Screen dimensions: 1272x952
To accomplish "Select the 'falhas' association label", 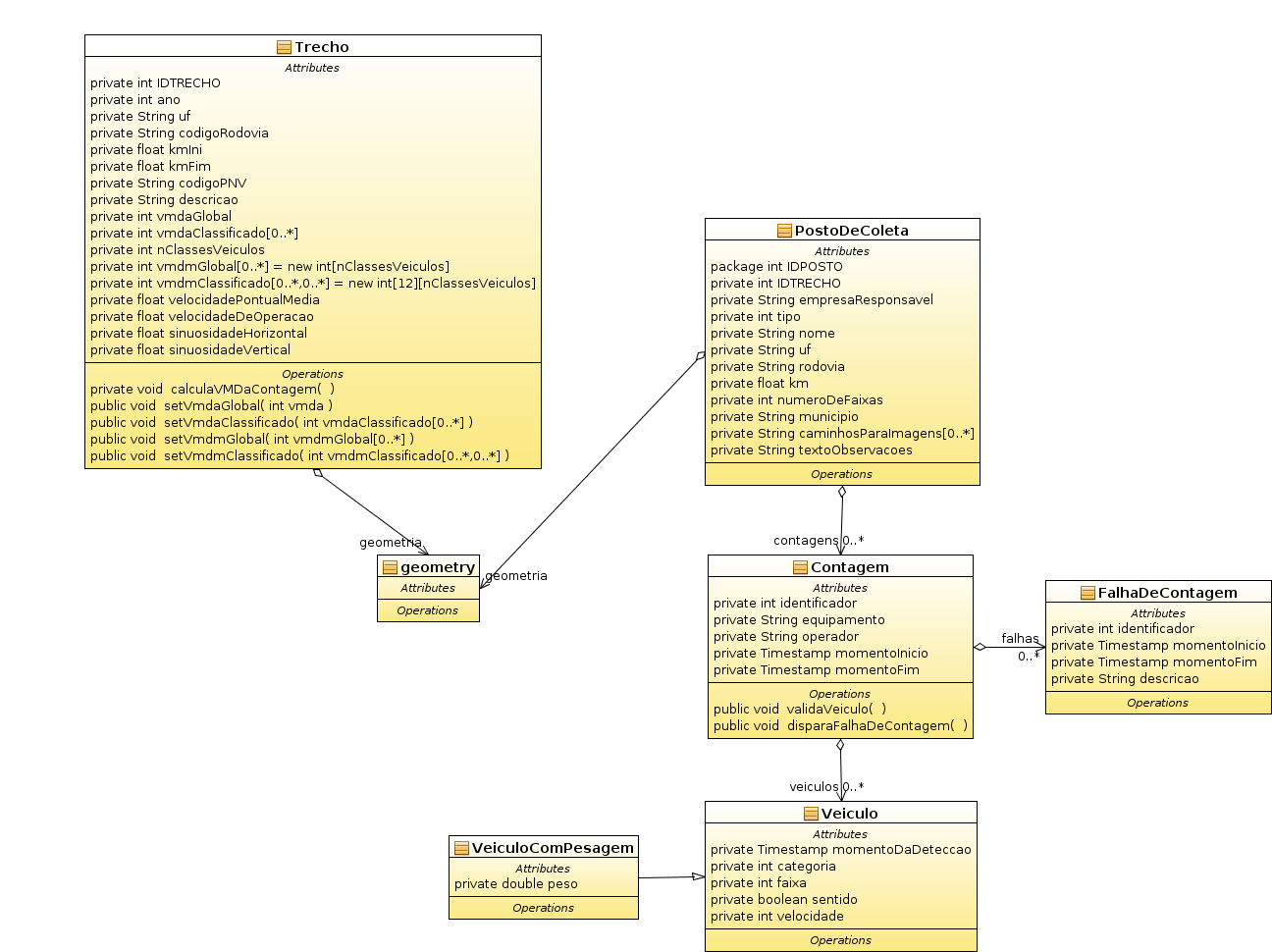I will pyautogui.click(x=1020, y=639).
